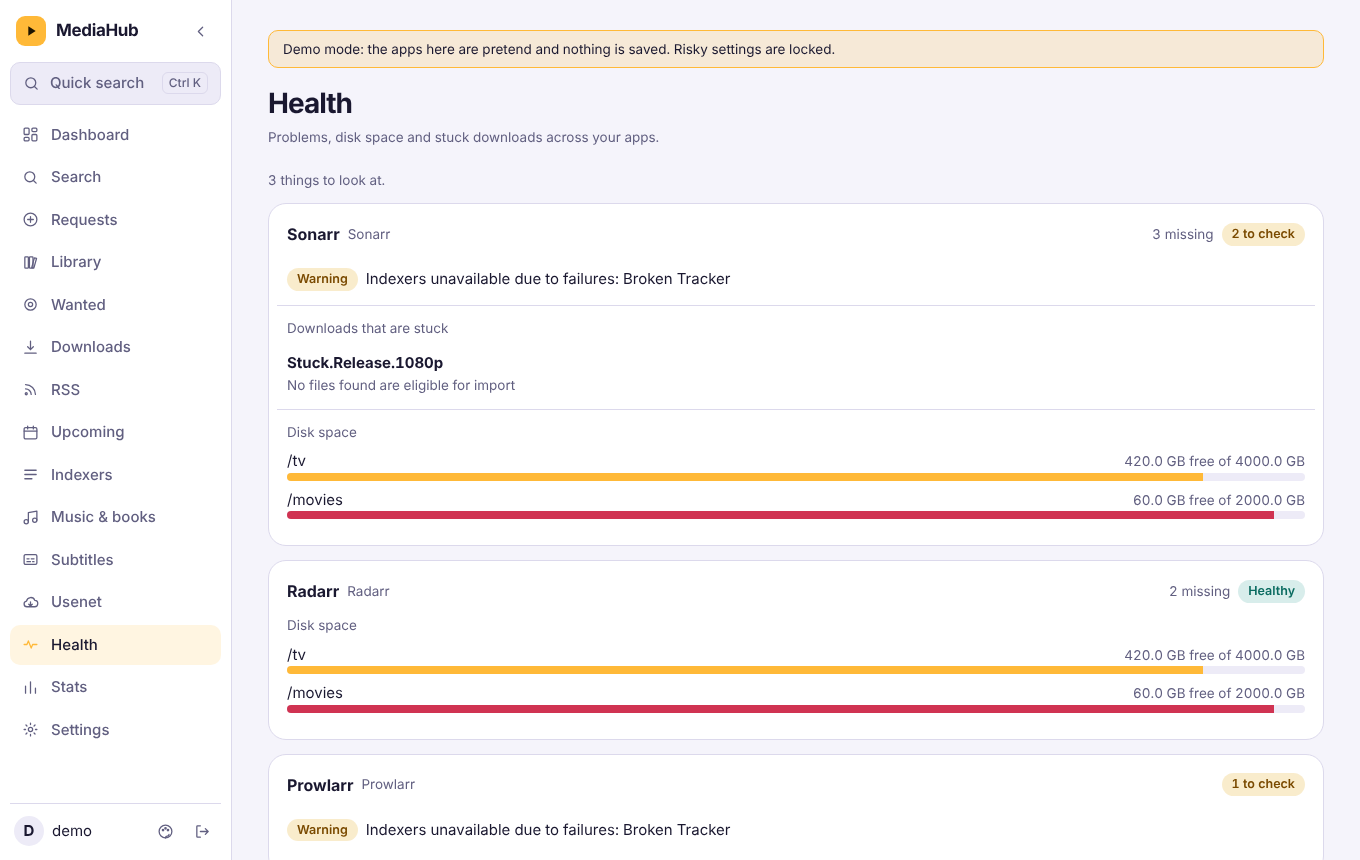Image resolution: width=1360 pixels, height=860 pixels.
Task: Click the Sonarr /tv disk space bar
Action: coord(796,477)
